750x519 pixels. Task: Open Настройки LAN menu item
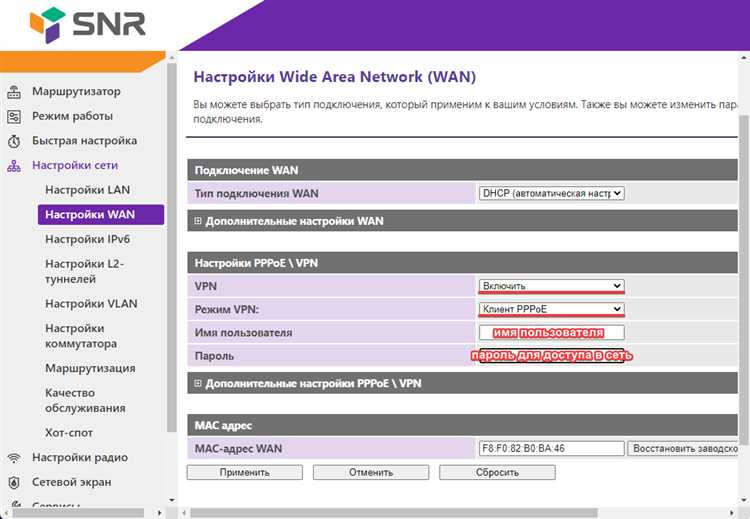coord(88,190)
